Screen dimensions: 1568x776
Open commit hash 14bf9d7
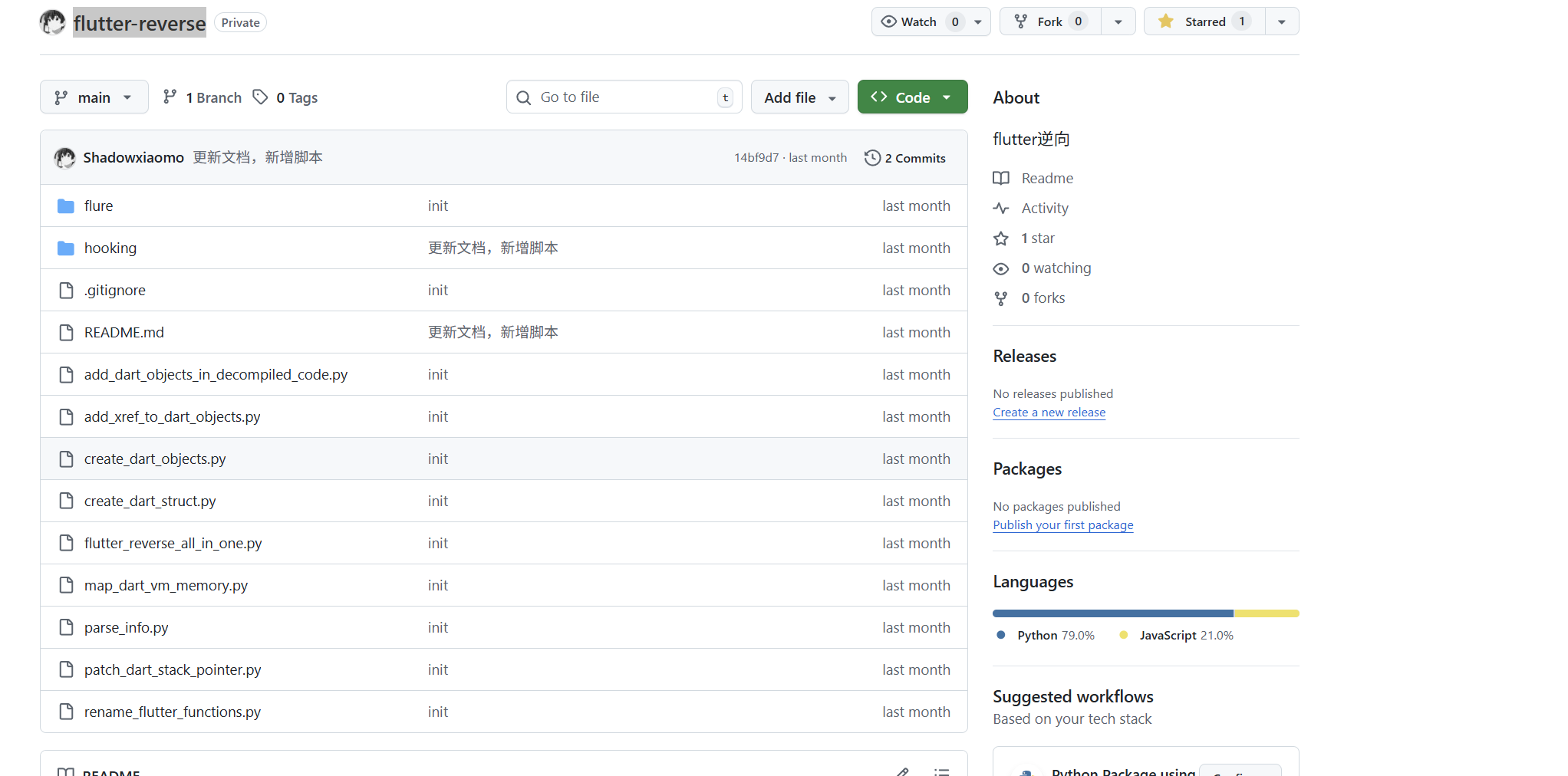(x=756, y=158)
